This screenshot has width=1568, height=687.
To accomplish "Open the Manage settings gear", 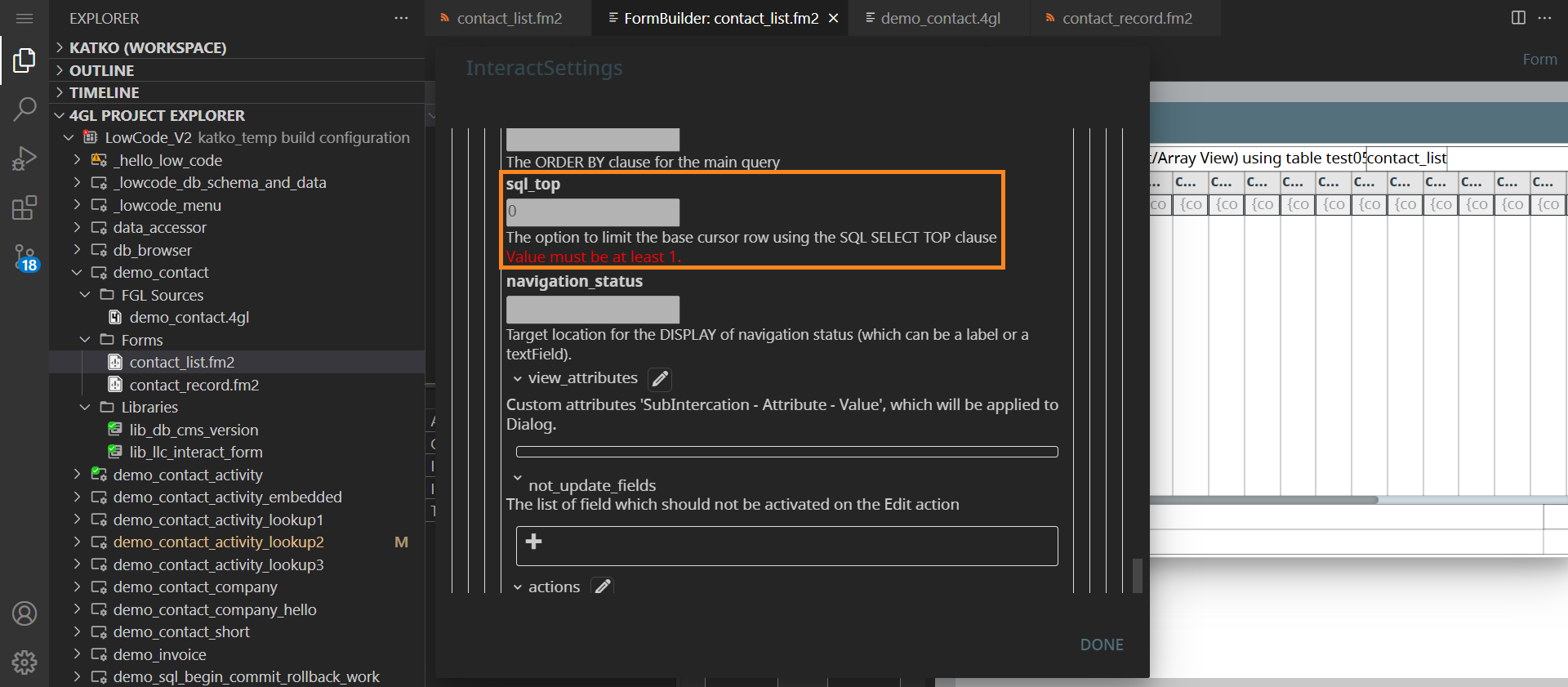I will click(x=24, y=662).
